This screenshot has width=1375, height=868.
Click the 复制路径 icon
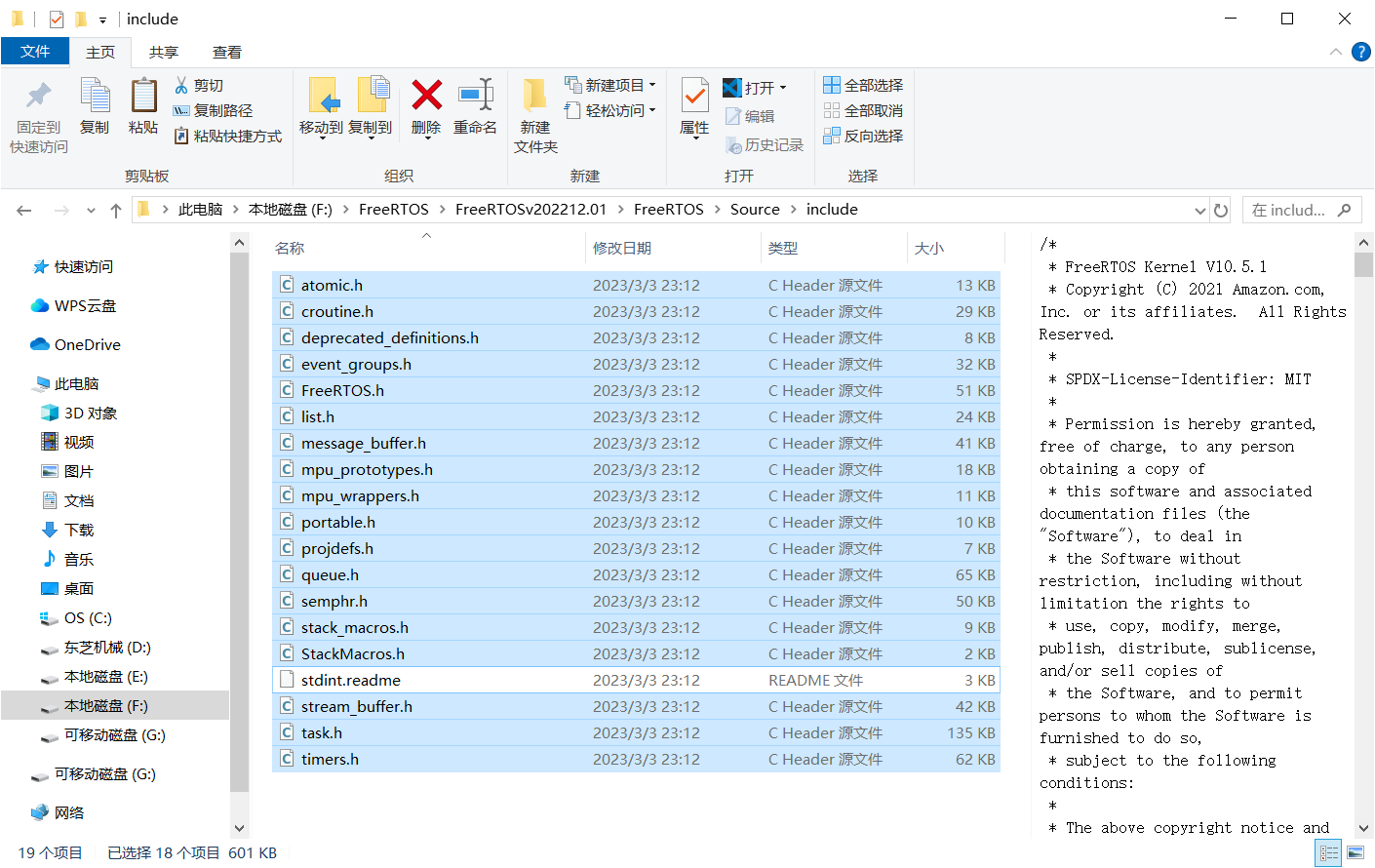(181, 111)
